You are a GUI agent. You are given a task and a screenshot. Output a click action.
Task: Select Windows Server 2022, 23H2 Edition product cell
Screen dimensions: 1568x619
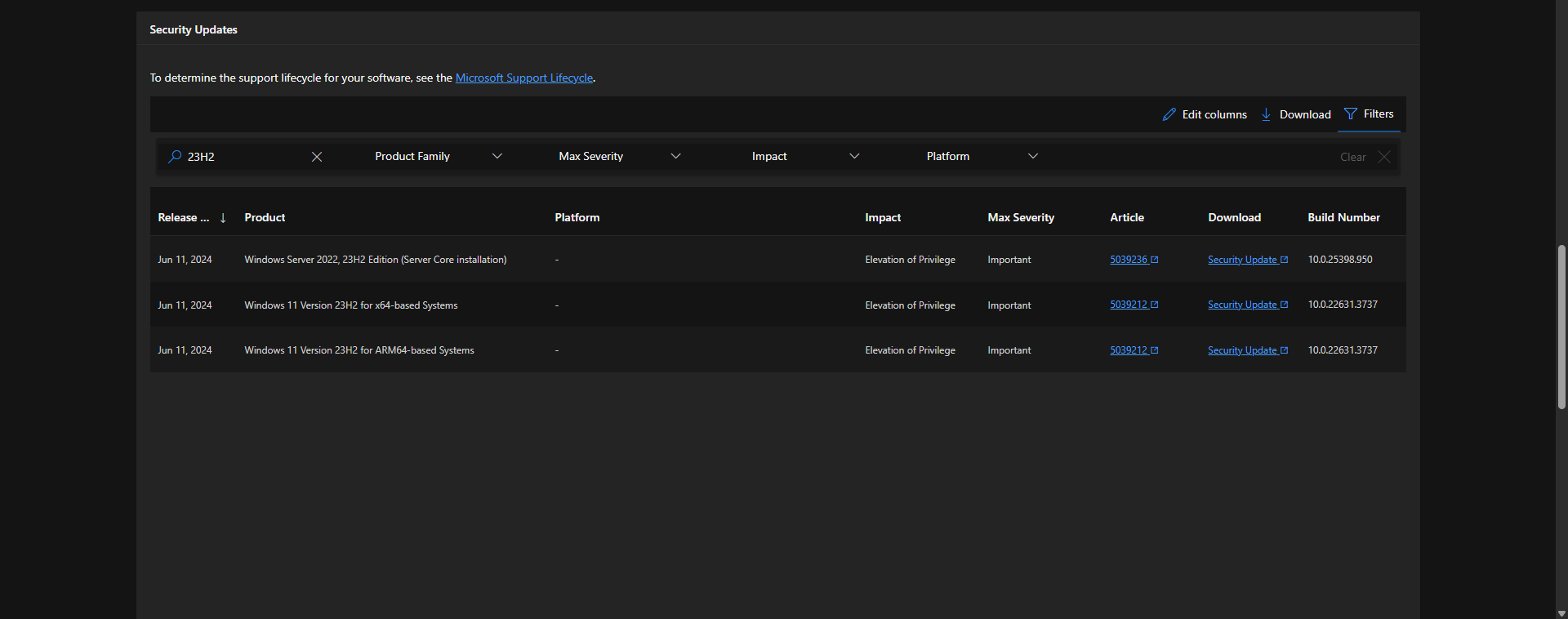(376, 260)
